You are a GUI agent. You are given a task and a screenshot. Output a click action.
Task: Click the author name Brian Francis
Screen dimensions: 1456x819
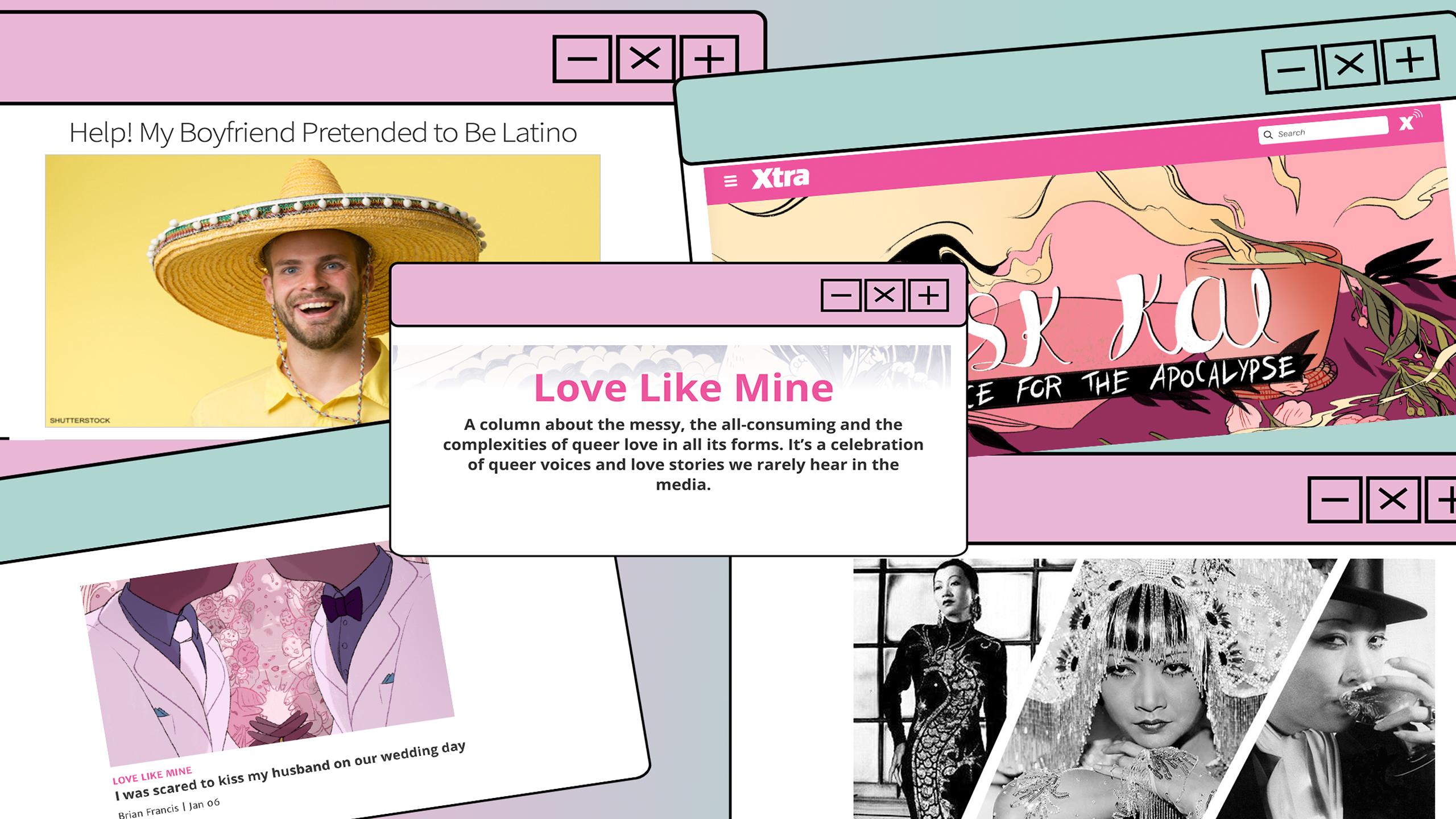148,811
